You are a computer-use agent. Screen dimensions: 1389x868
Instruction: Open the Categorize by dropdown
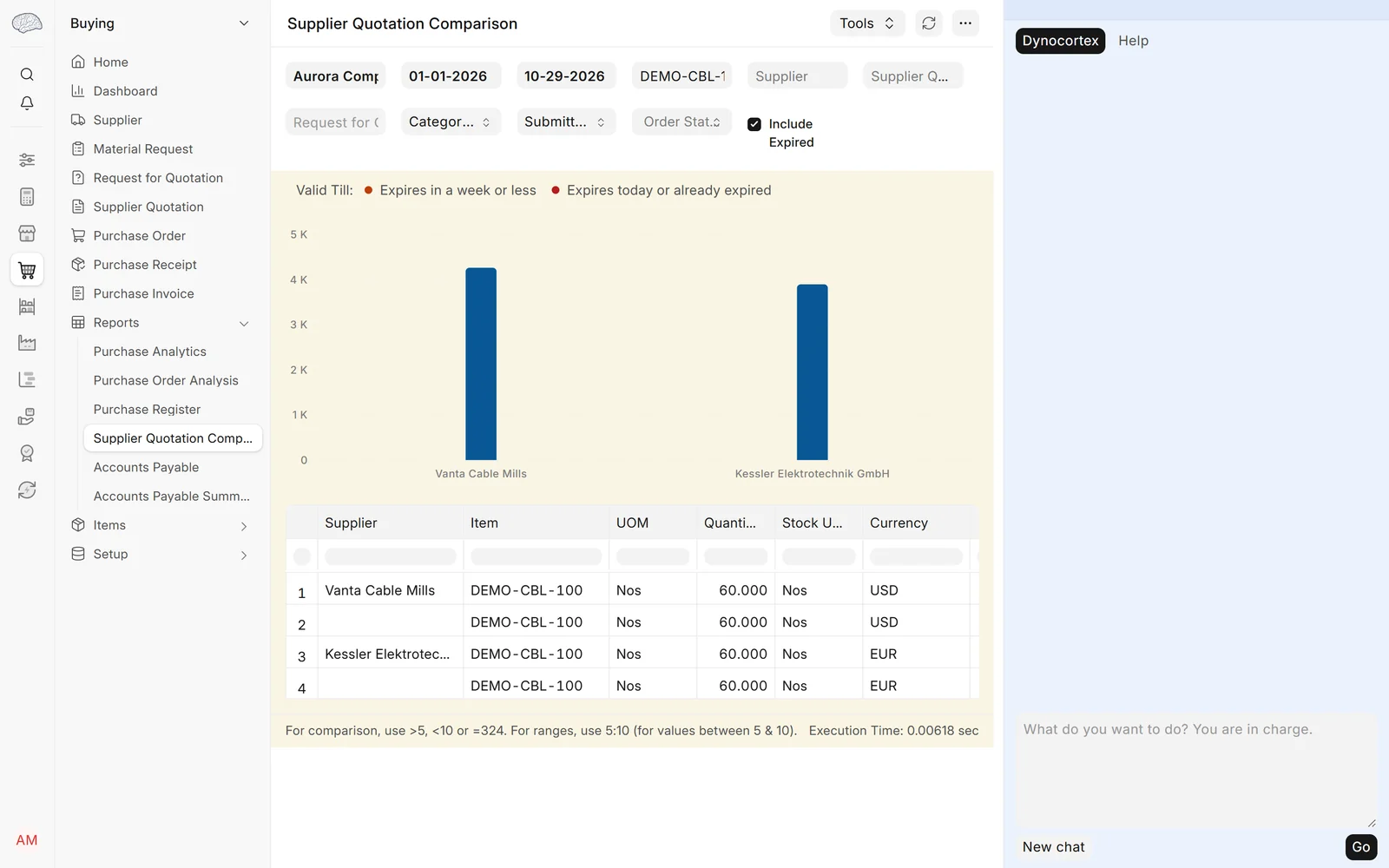[450, 122]
